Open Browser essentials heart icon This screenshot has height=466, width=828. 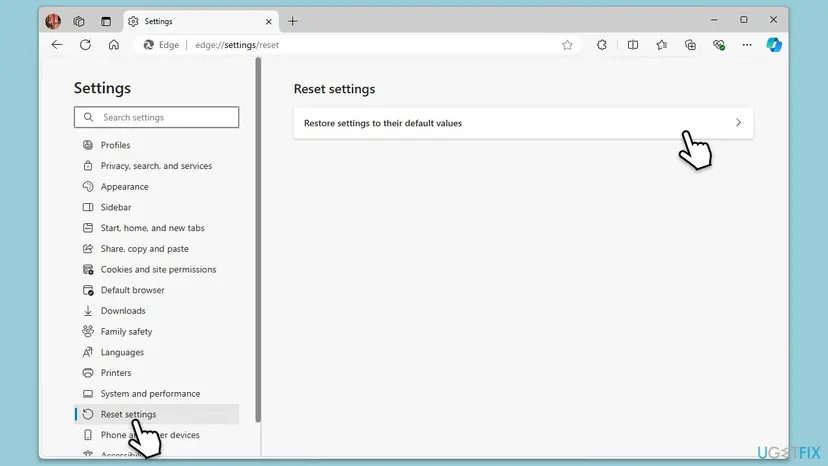719,45
